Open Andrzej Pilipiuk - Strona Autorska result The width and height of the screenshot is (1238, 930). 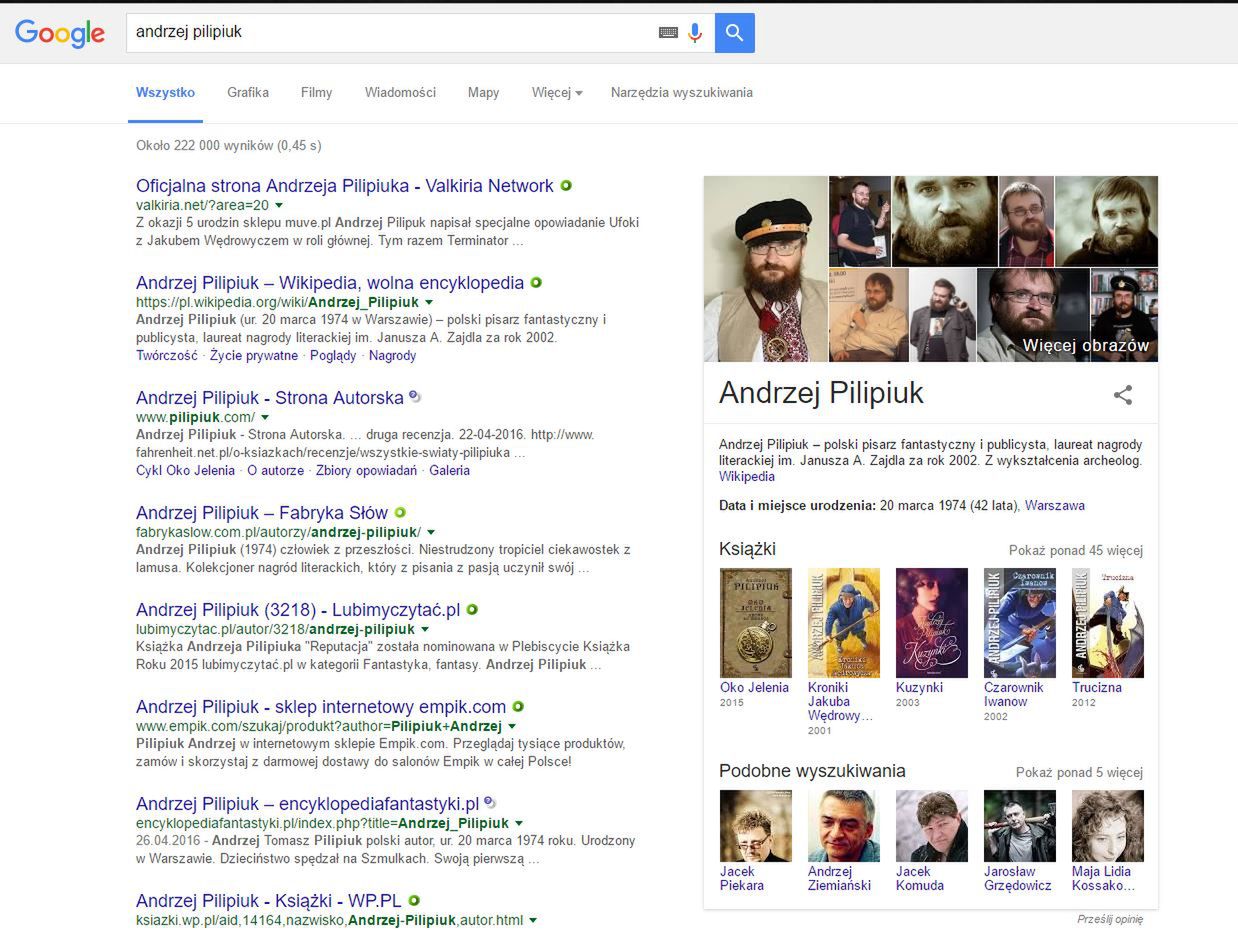[x=270, y=398]
